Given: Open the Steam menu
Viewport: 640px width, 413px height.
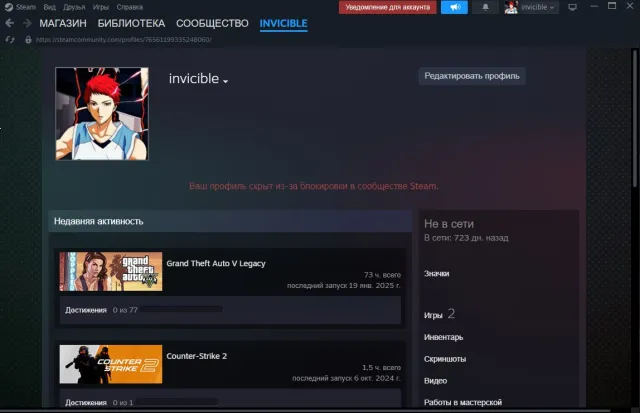Looking at the screenshot, I should pyautogui.click(x=26, y=7).
